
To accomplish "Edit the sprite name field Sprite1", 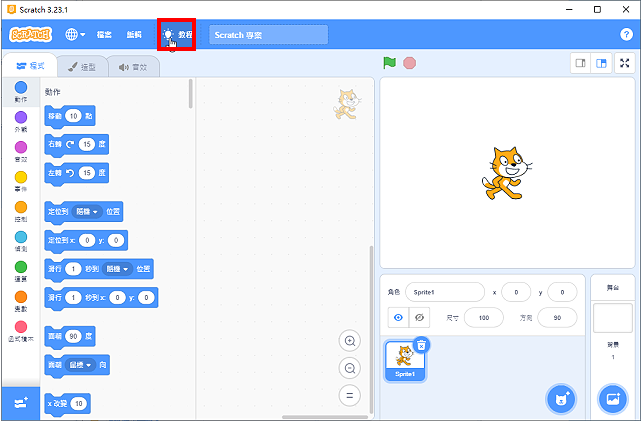I will 445,292.
